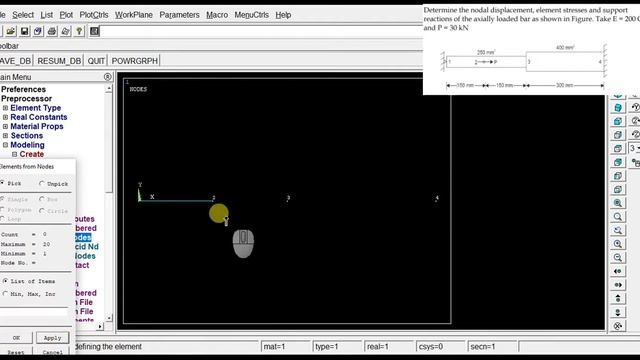Click the Main Menu vertical scrollbar thumb
The width and height of the screenshot is (640, 360).
[x=109, y=143]
